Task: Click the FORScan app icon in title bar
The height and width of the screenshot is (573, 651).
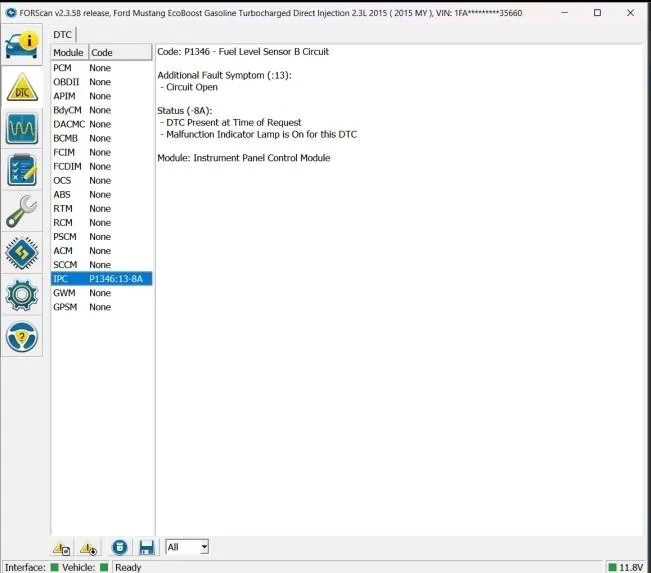Action: point(11,13)
